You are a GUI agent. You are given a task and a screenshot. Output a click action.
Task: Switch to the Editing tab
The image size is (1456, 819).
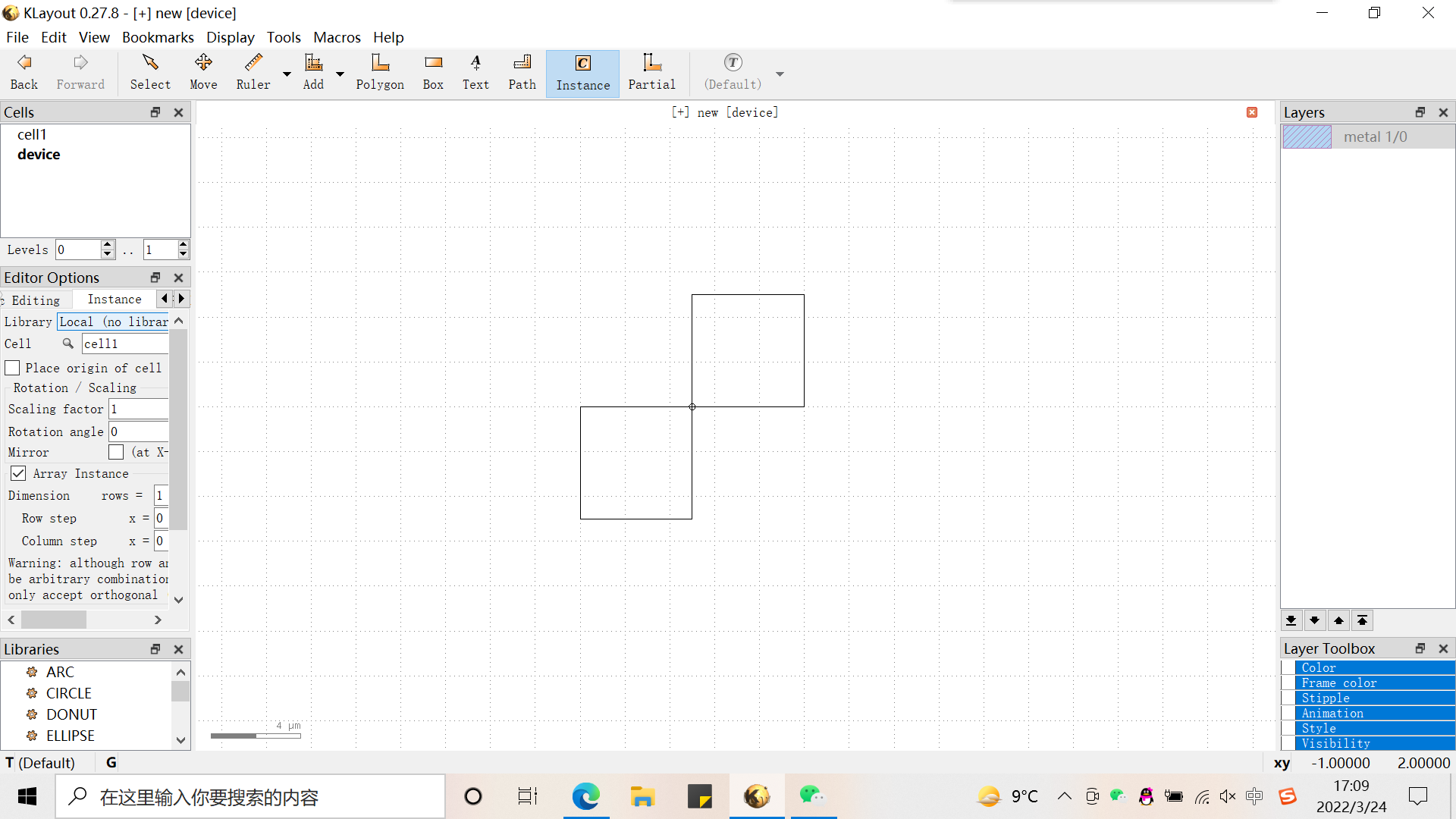pos(36,300)
